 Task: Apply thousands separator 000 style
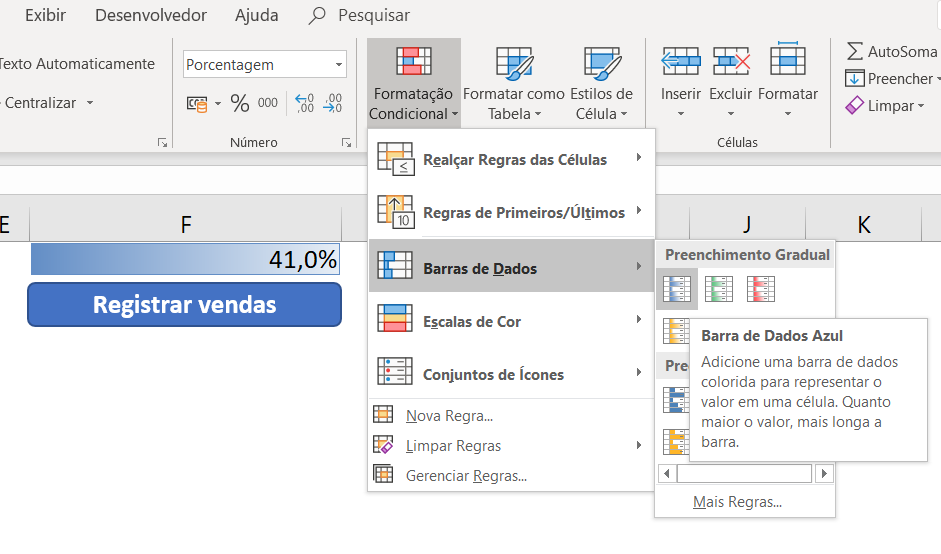point(268,103)
